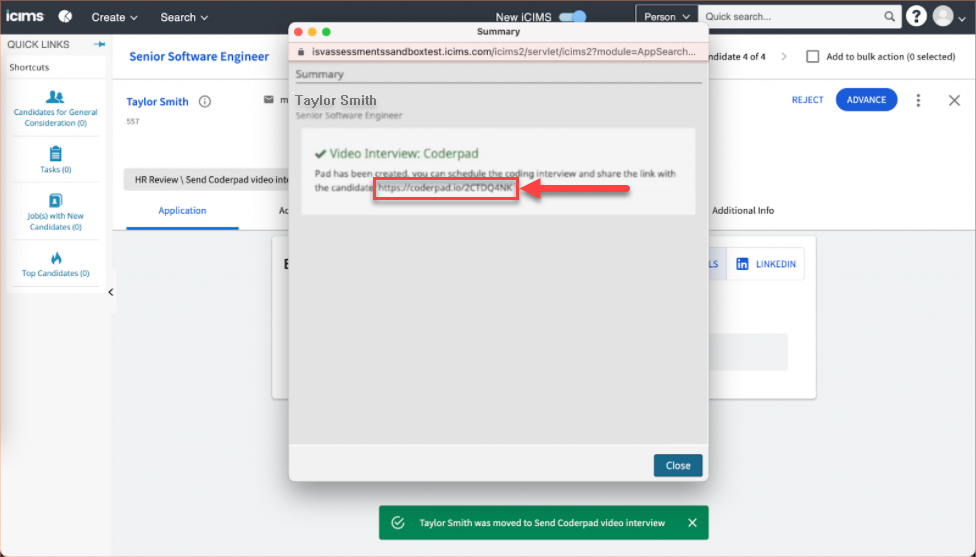
Task: Open Taylor Smith profile link
Action: coord(157,101)
